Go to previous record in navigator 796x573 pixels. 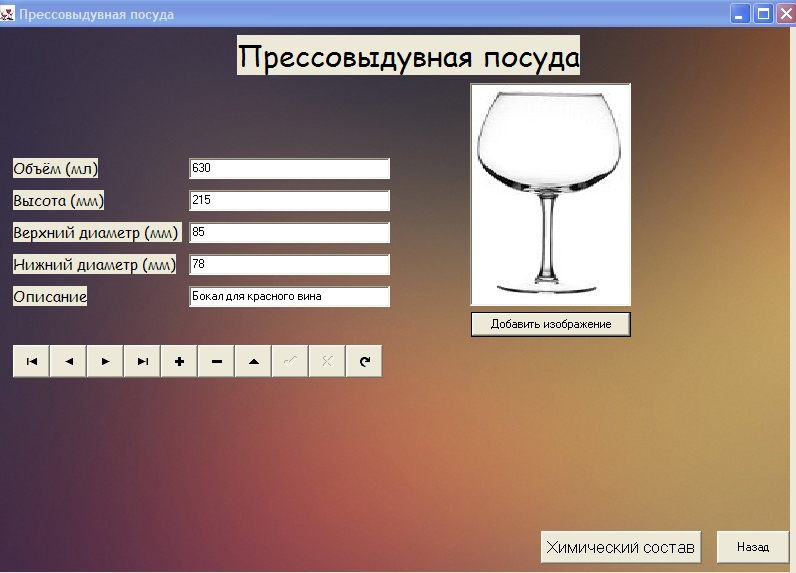point(68,361)
